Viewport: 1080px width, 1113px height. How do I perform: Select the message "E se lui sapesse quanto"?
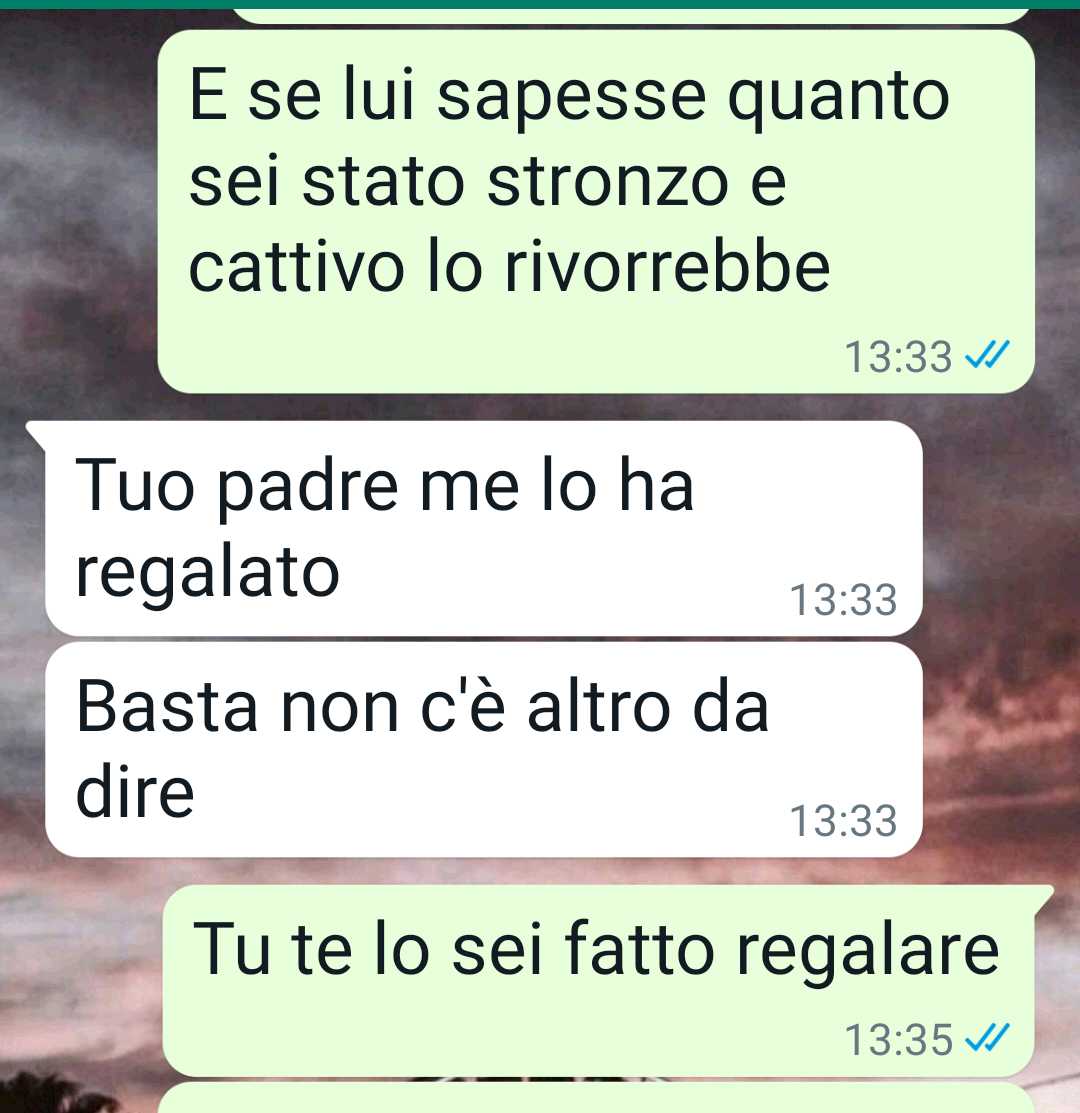point(596,212)
